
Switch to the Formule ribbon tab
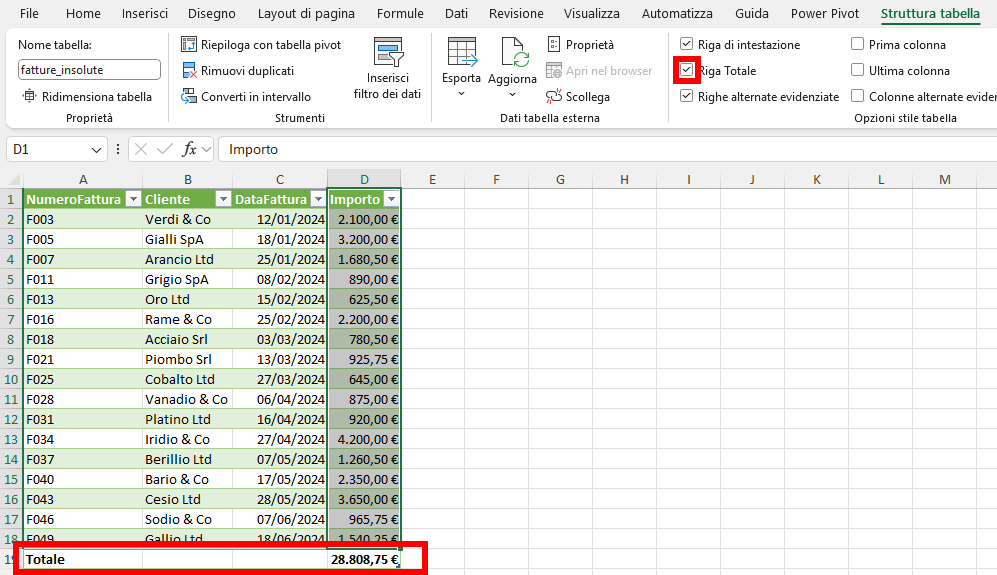pos(400,14)
